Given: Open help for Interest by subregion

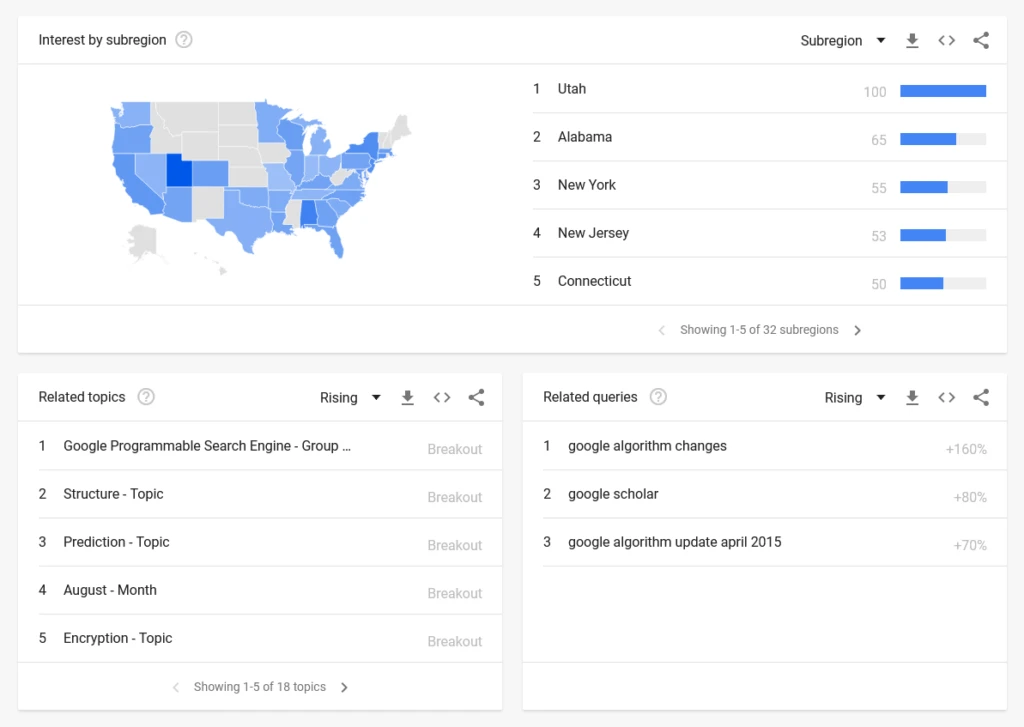Looking at the screenshot, I should pos(184,40).
